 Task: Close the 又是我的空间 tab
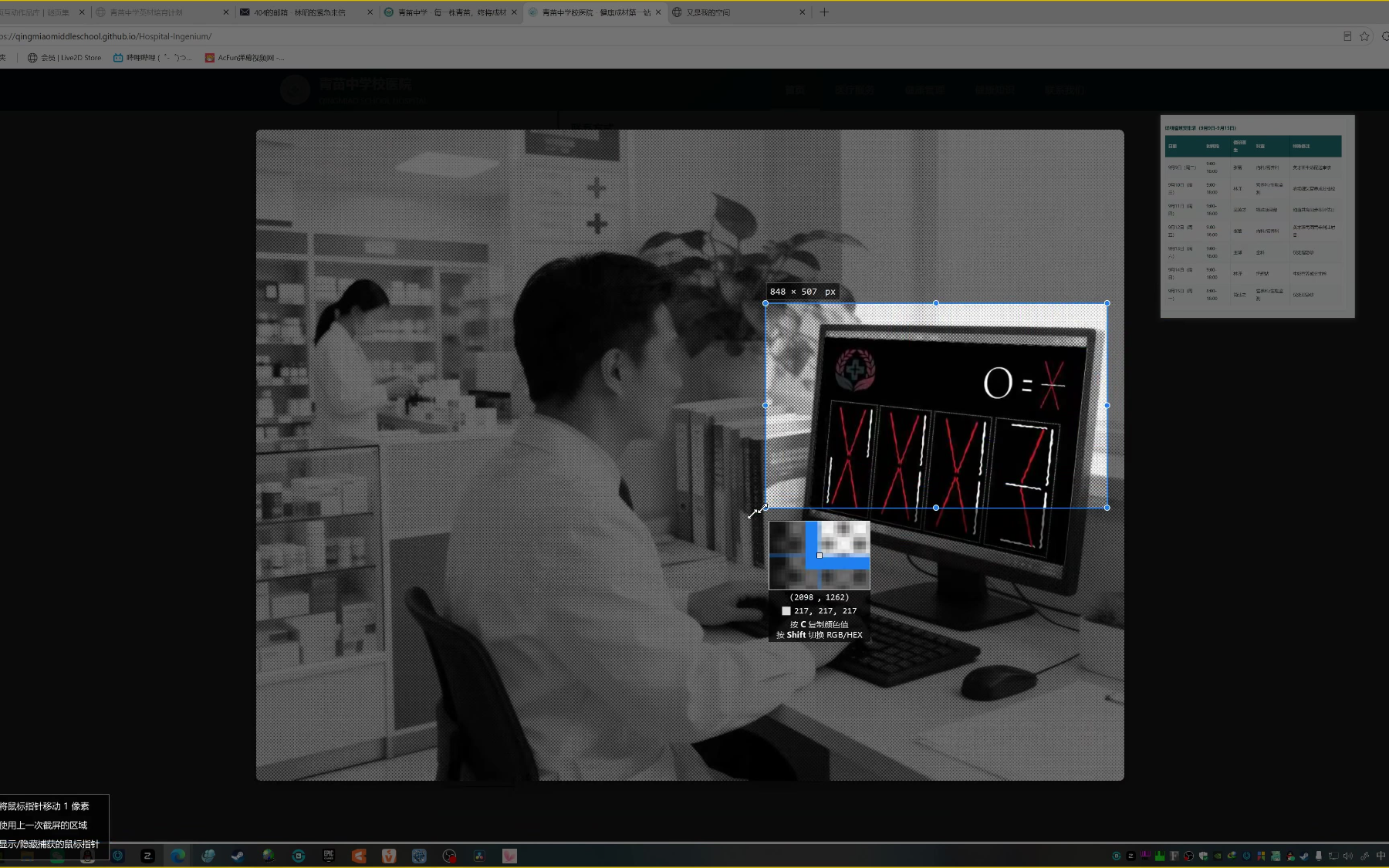click(802, 12)
